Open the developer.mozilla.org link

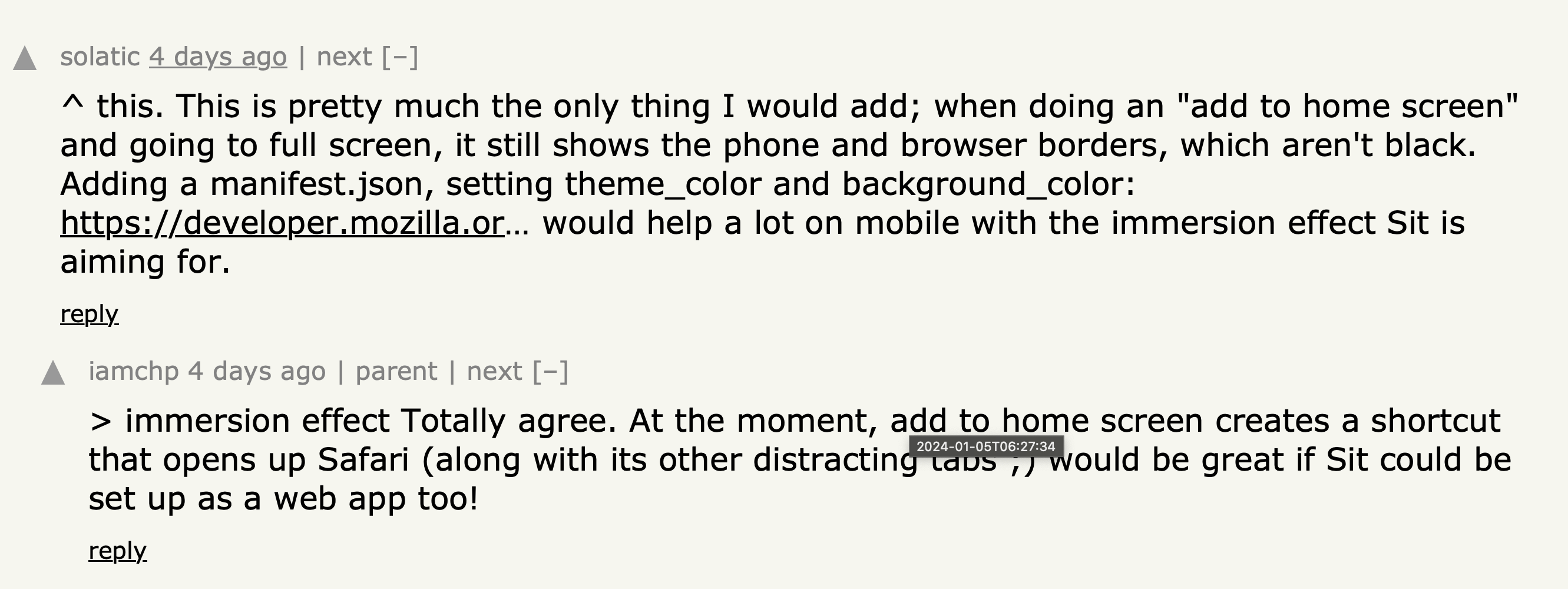(x=282, y=223)
